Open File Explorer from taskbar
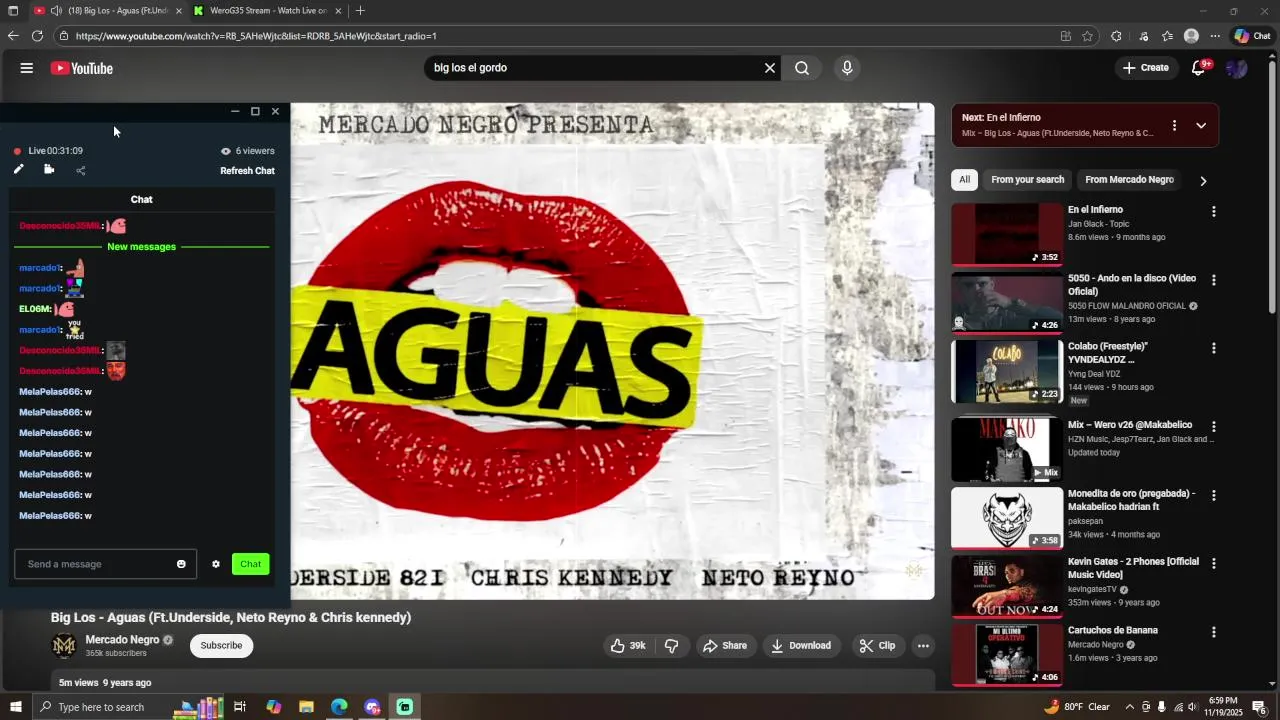The width and height of the screenshot is (1280, 720). click(306, 707)
